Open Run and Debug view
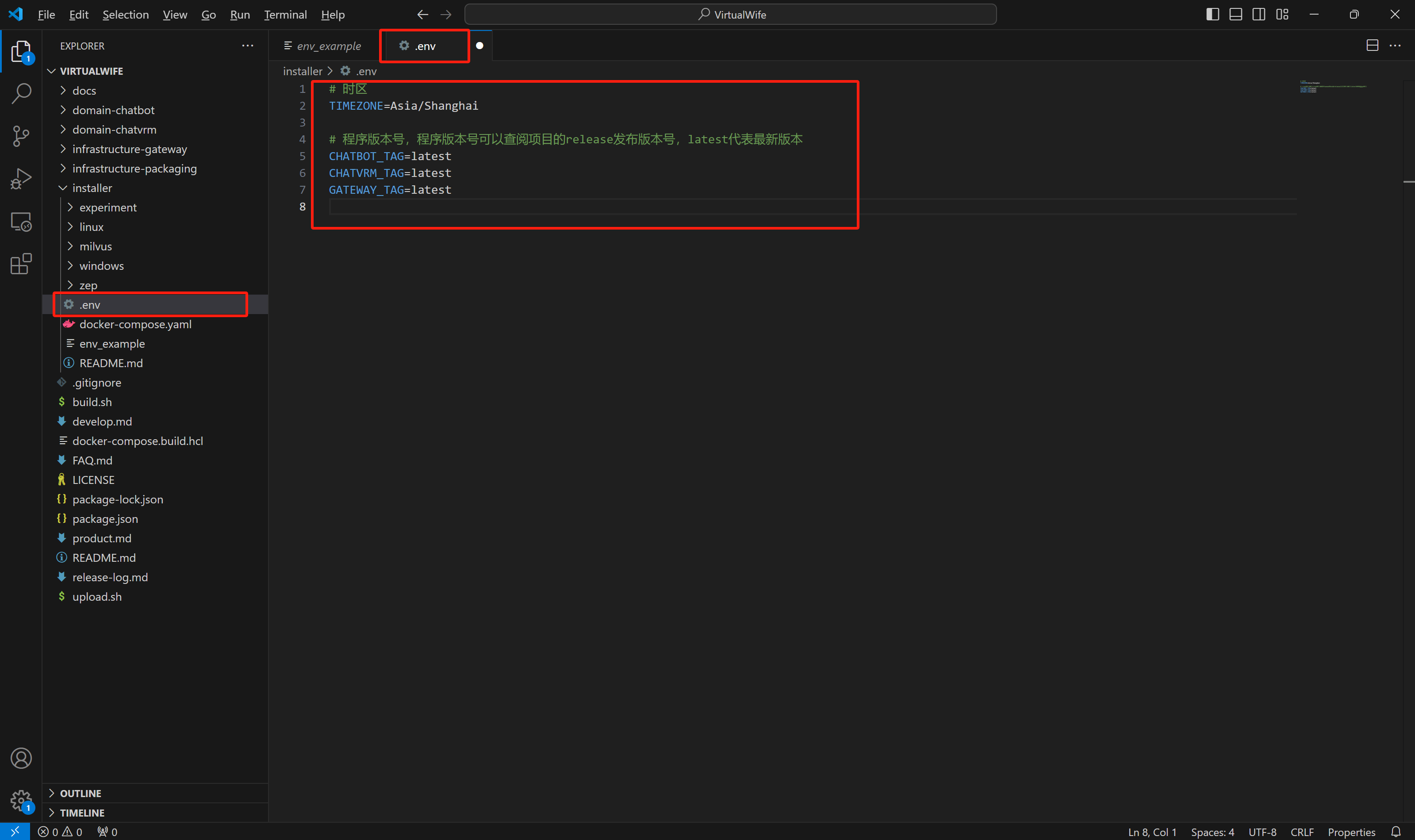Image resolution: width=1415 pixels, height=840 pixels. pyautogui.click(x=21, y=179)
